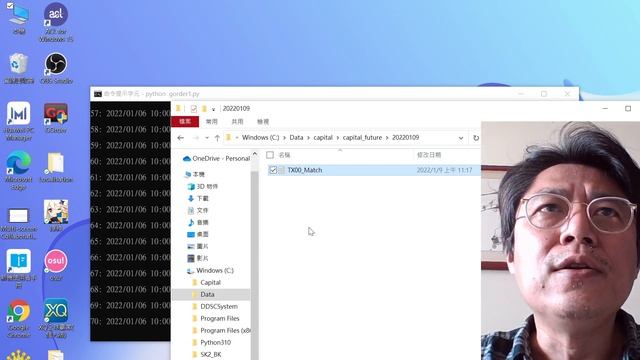This screenshot has height=360, width=640.
Task: Open the anime character image desktop icon
Action: (56, 216)
